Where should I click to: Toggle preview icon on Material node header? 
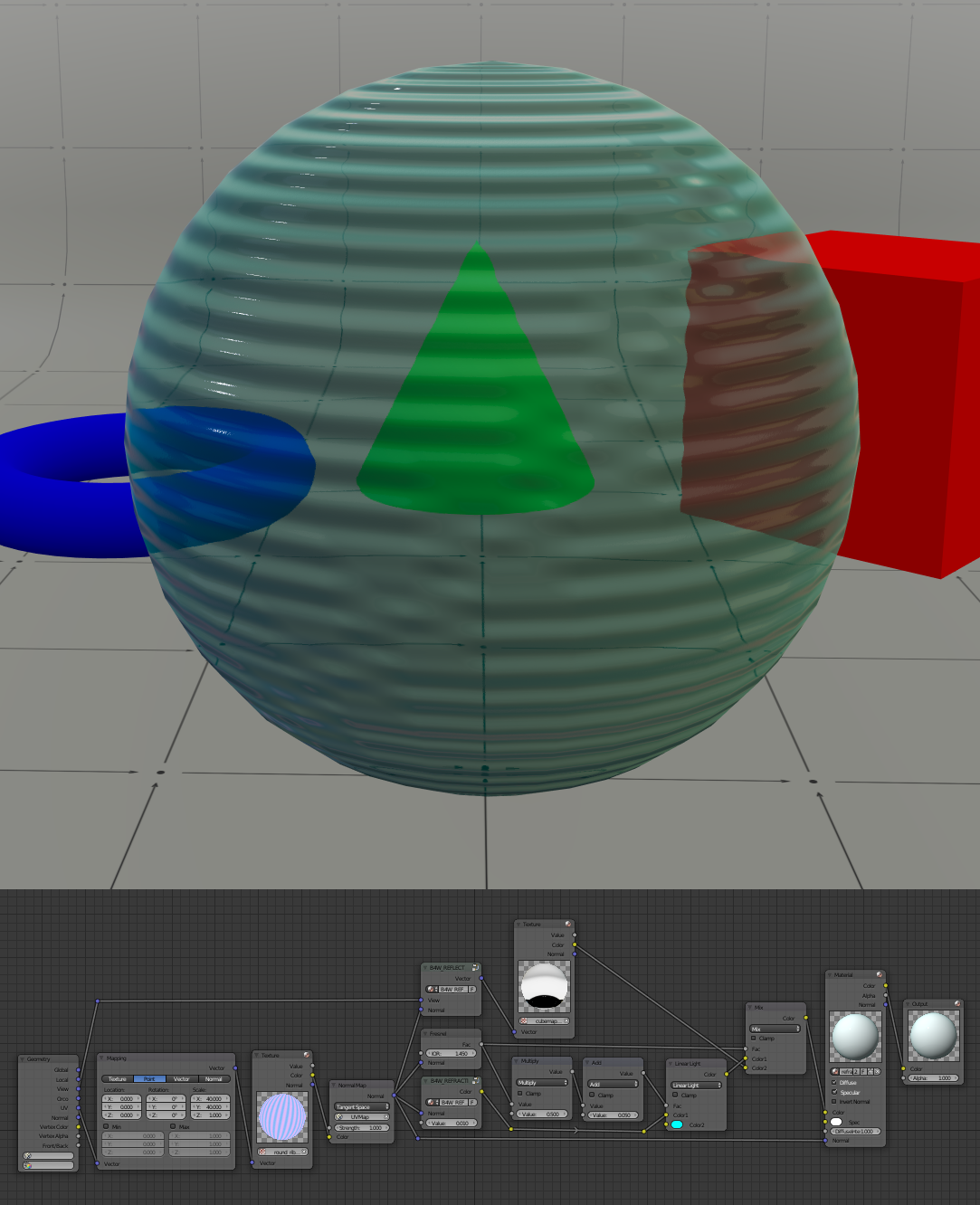tap(879, 974)
